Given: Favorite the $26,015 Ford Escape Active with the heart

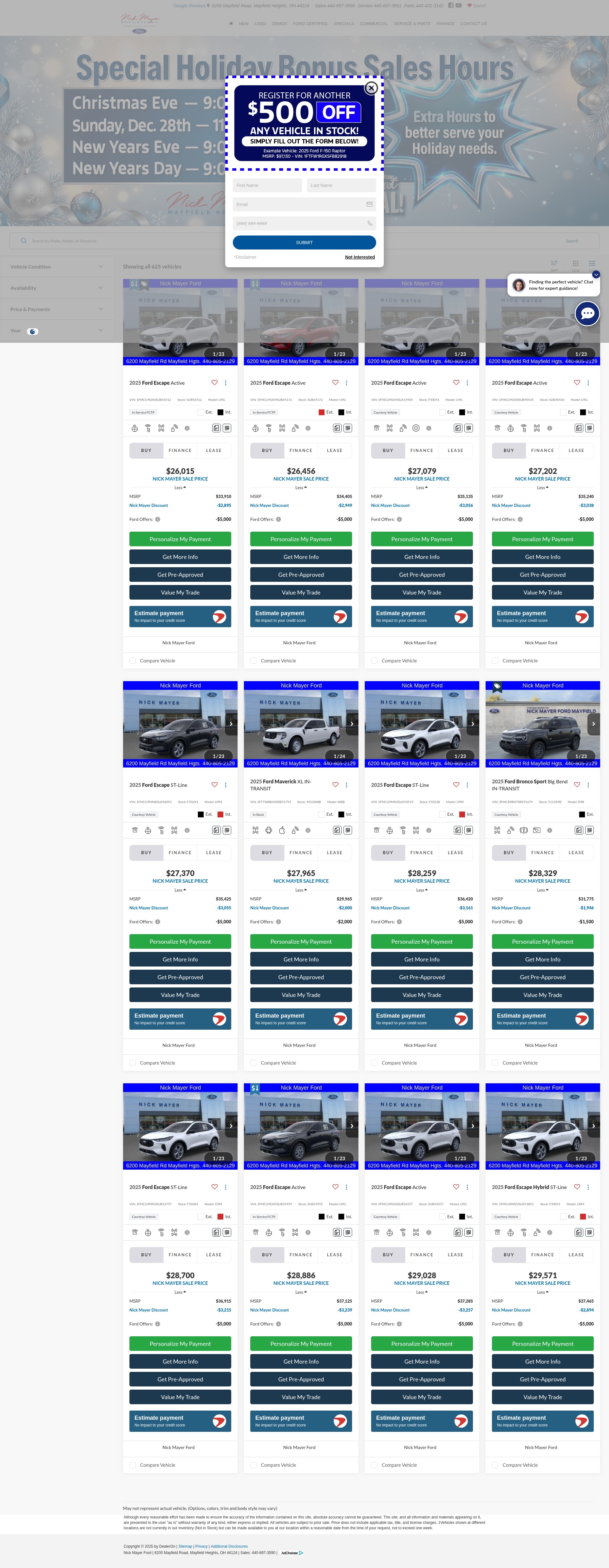Looking at the screenshot, I should click(x=214, y=383).
